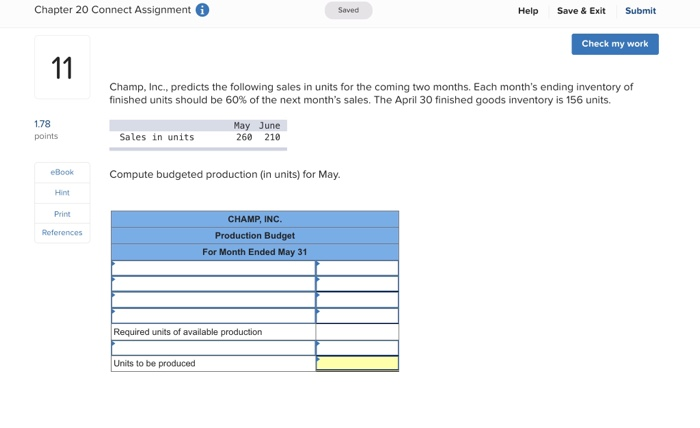Click the June sales value 210
This screenshot has height=428, width=700.
(272, 137)
